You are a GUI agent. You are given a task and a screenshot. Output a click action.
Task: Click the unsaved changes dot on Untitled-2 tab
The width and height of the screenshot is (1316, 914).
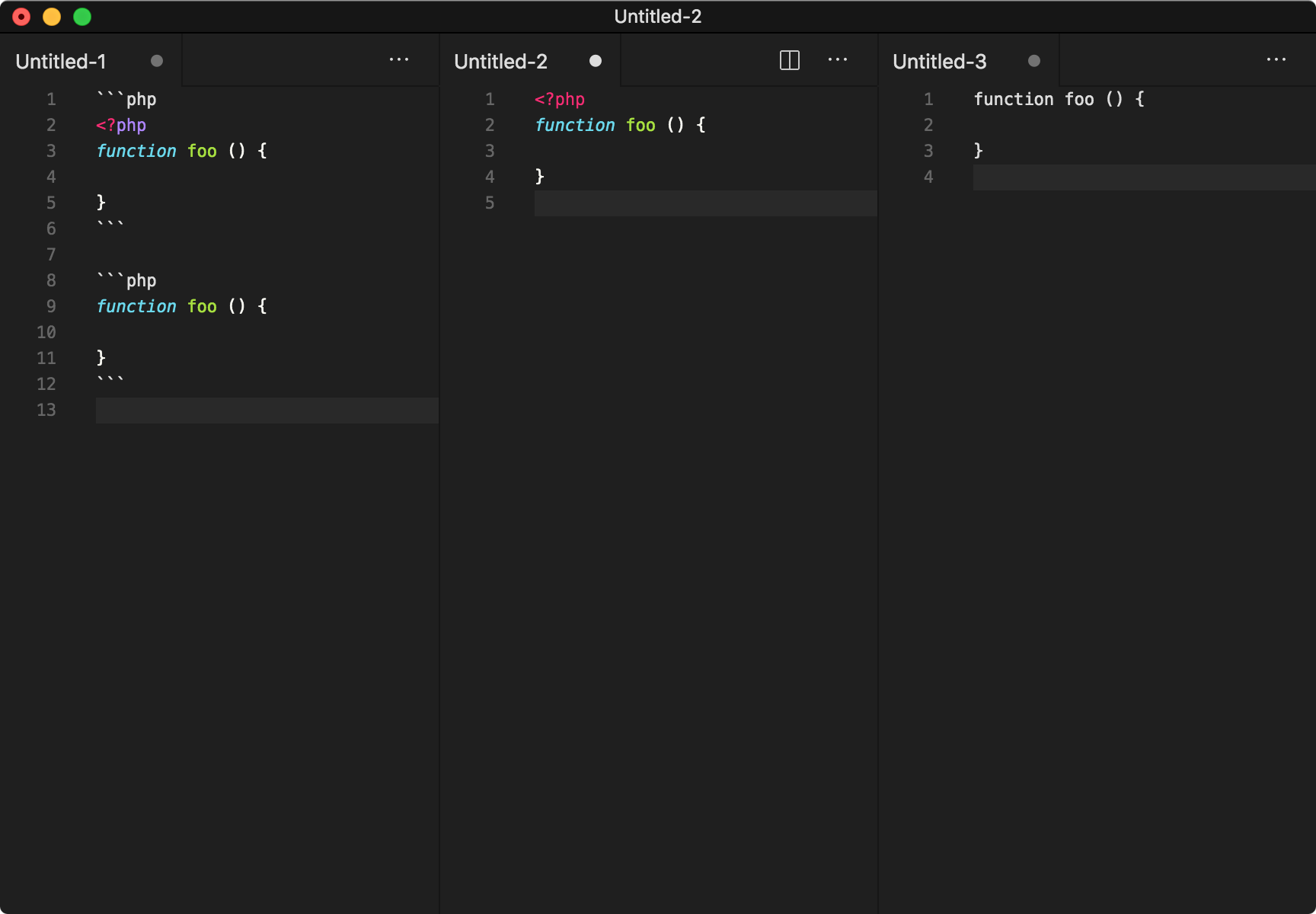[596, 61]
